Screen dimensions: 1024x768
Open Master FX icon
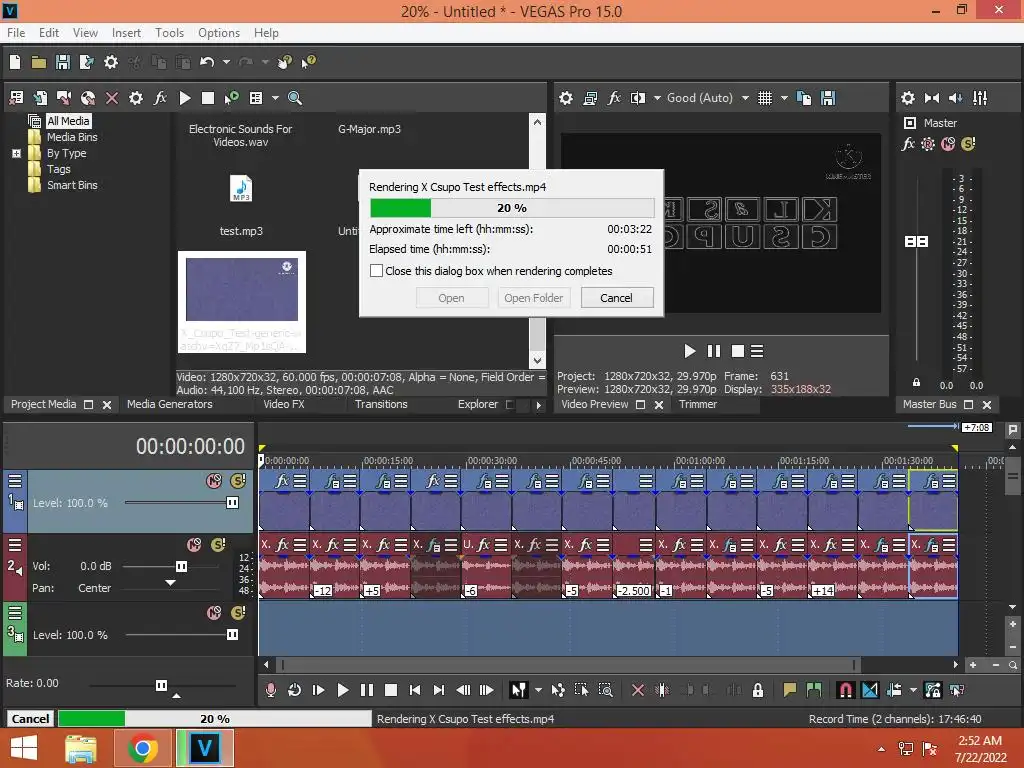pos(908,144)
